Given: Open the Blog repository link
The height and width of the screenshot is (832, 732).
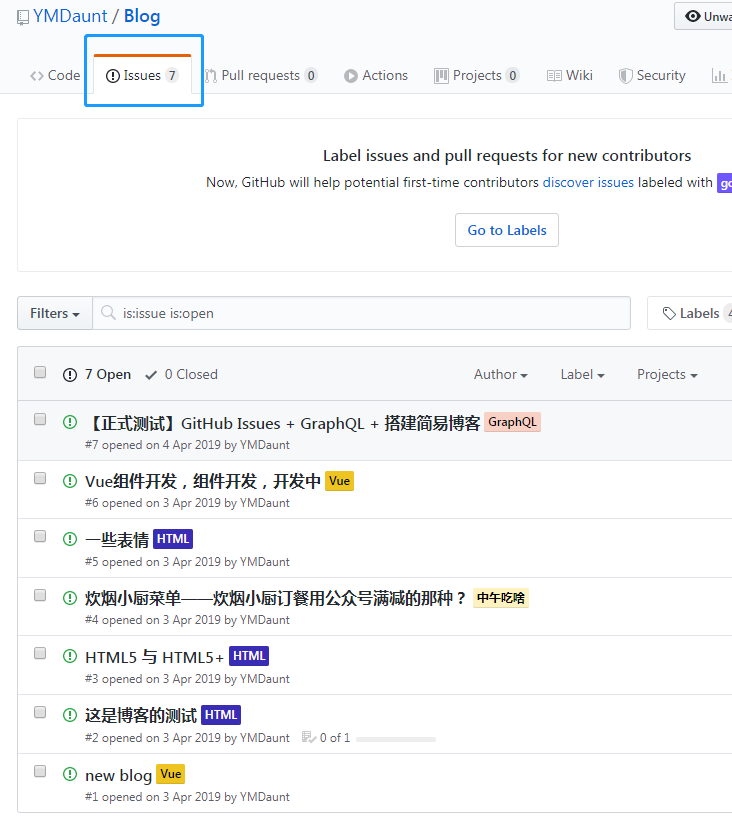Looking at the screenshot, I should [x=142, y=16].
